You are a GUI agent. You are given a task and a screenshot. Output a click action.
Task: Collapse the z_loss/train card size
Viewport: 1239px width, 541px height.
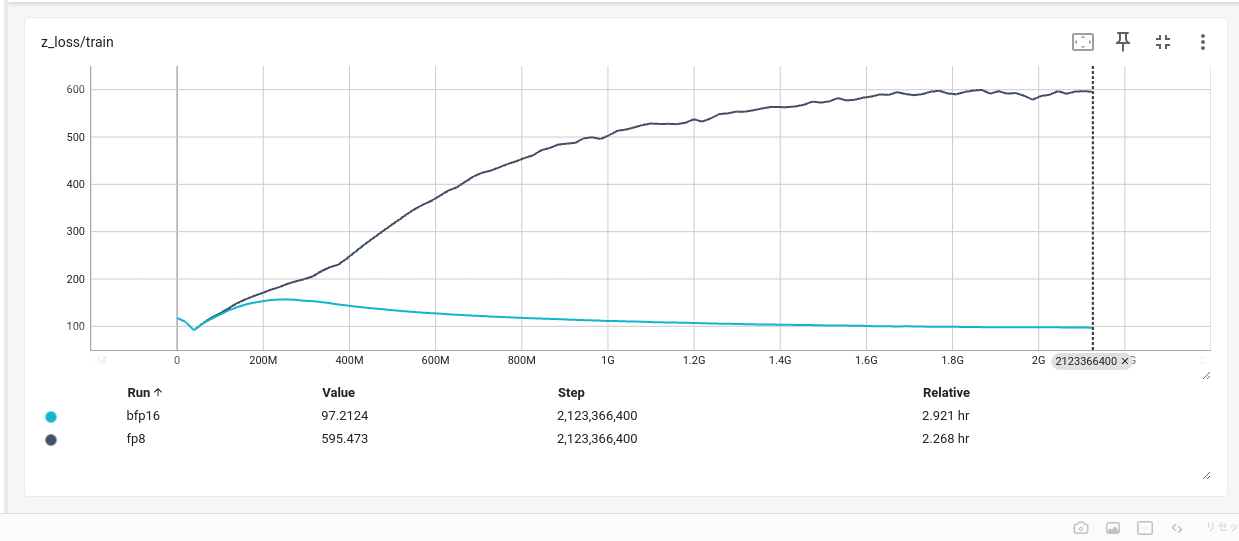tap(1163, 42)
